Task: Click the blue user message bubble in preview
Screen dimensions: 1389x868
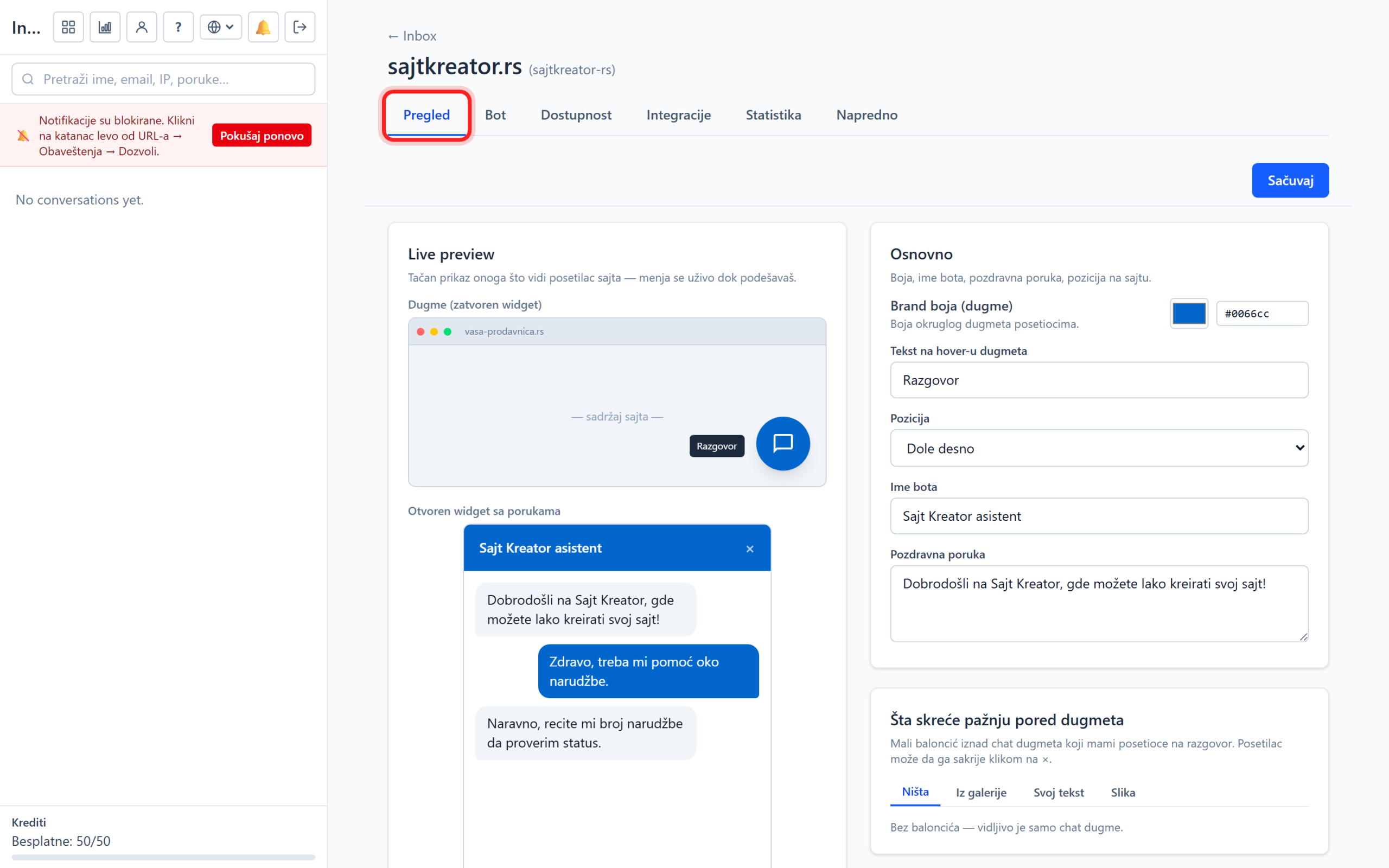Action: coord(648,671)
